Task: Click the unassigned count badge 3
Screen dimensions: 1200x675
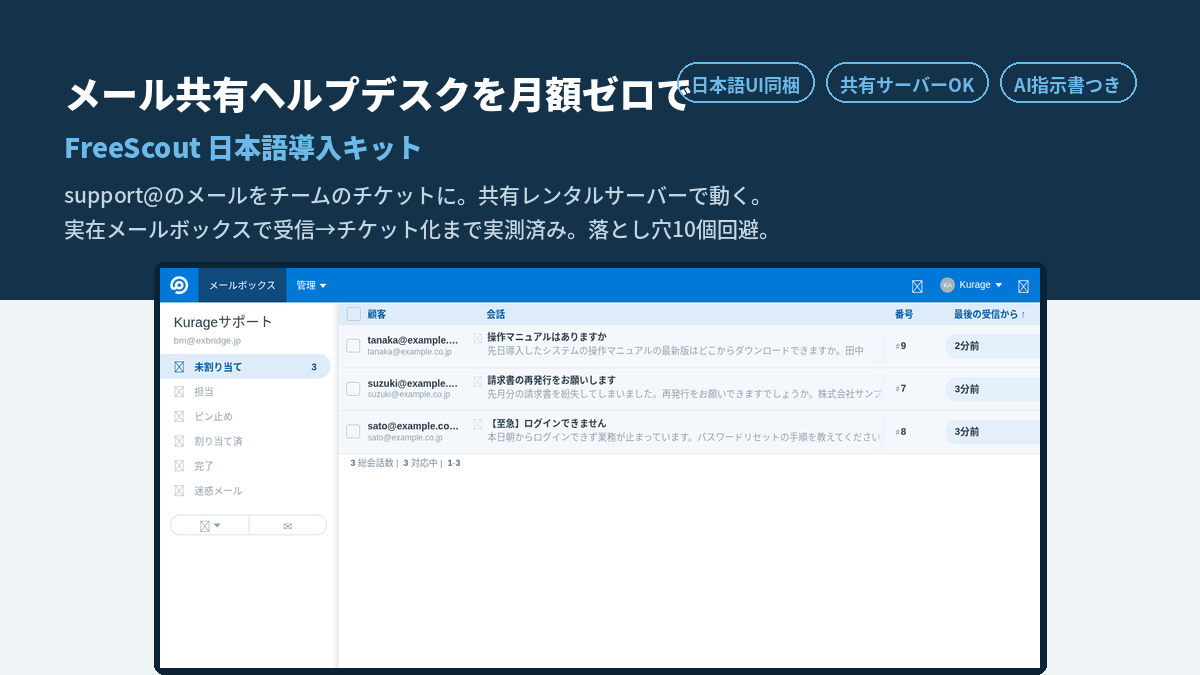Action: click(314, 367)
